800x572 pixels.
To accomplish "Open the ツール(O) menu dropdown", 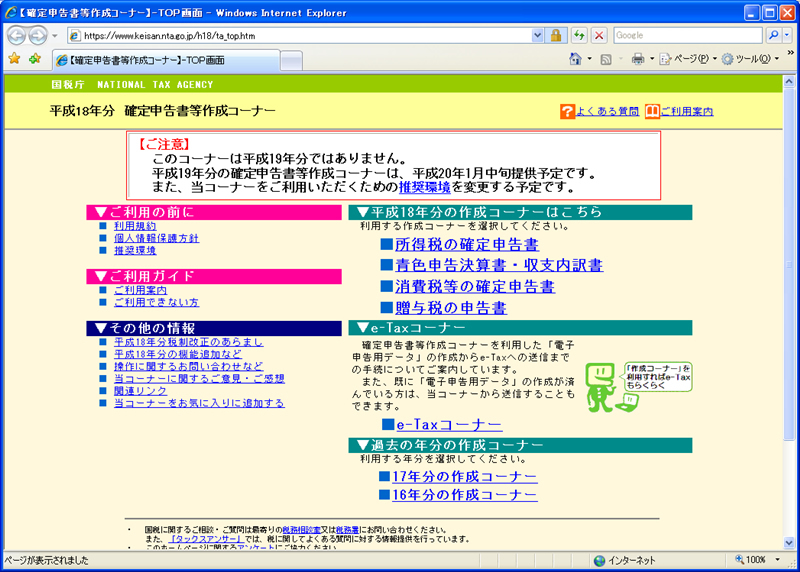I will point(749,59).
